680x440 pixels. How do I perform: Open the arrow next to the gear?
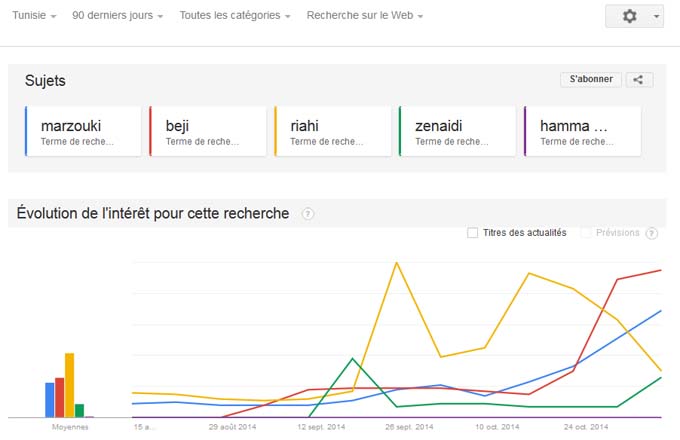(x=656, y=17)
